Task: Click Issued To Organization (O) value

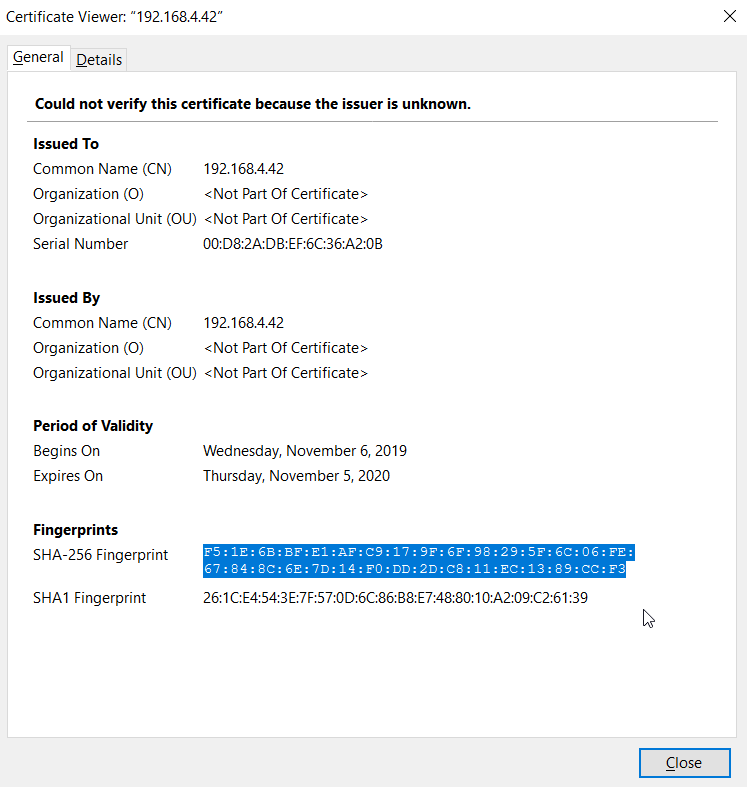Action: 286,194
